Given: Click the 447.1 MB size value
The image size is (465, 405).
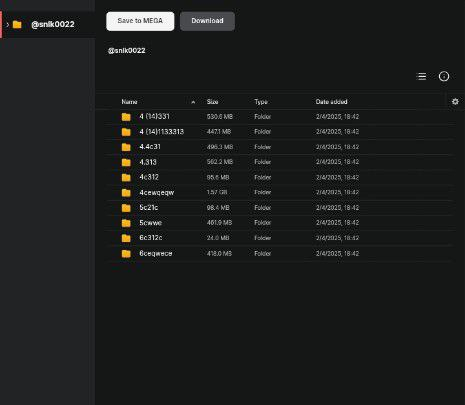Looking at the screenshot, I should pyautogui.click(x=219, y=132).
